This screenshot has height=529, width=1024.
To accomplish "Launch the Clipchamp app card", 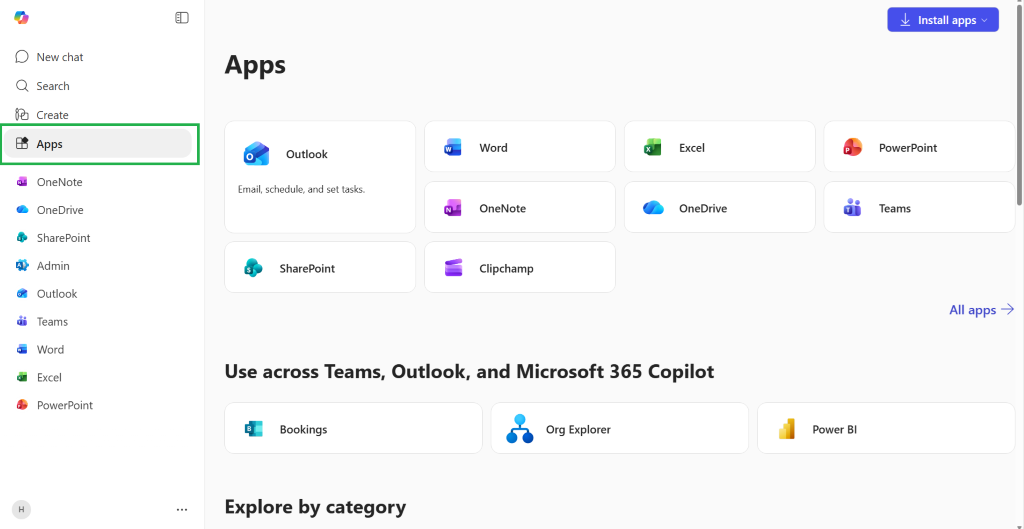I will [x=520, y=268].
